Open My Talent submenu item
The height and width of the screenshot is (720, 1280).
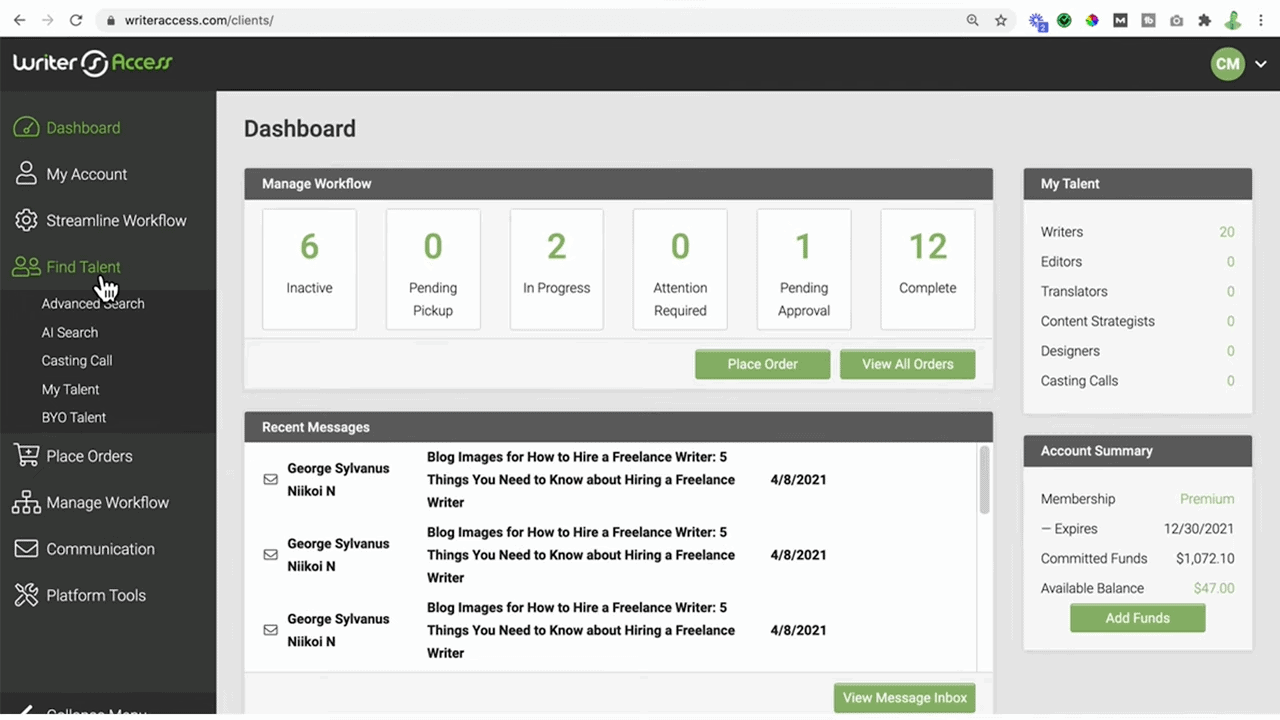(70, 389)
